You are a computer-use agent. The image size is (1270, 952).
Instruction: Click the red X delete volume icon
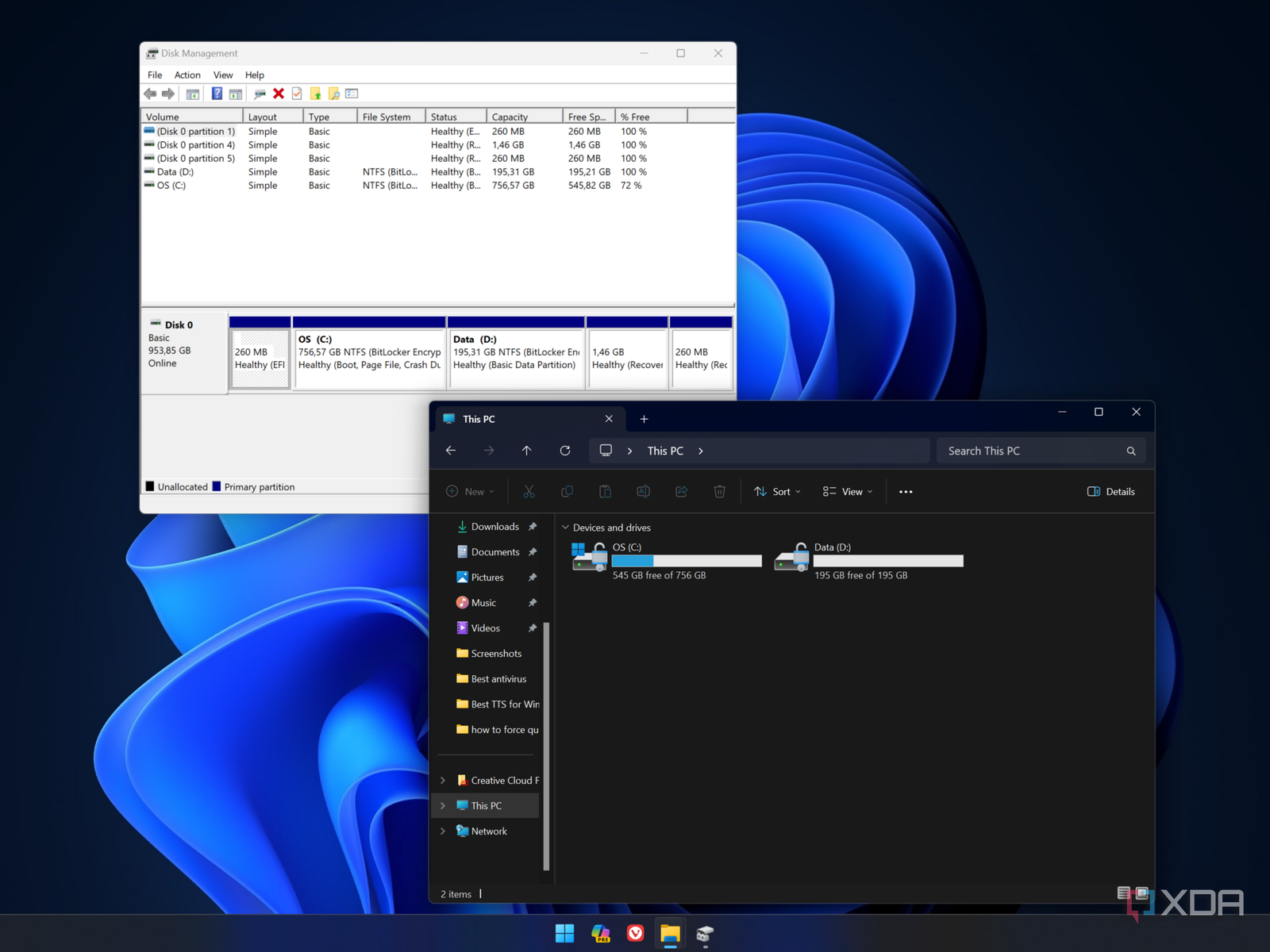tap(278, 93)
